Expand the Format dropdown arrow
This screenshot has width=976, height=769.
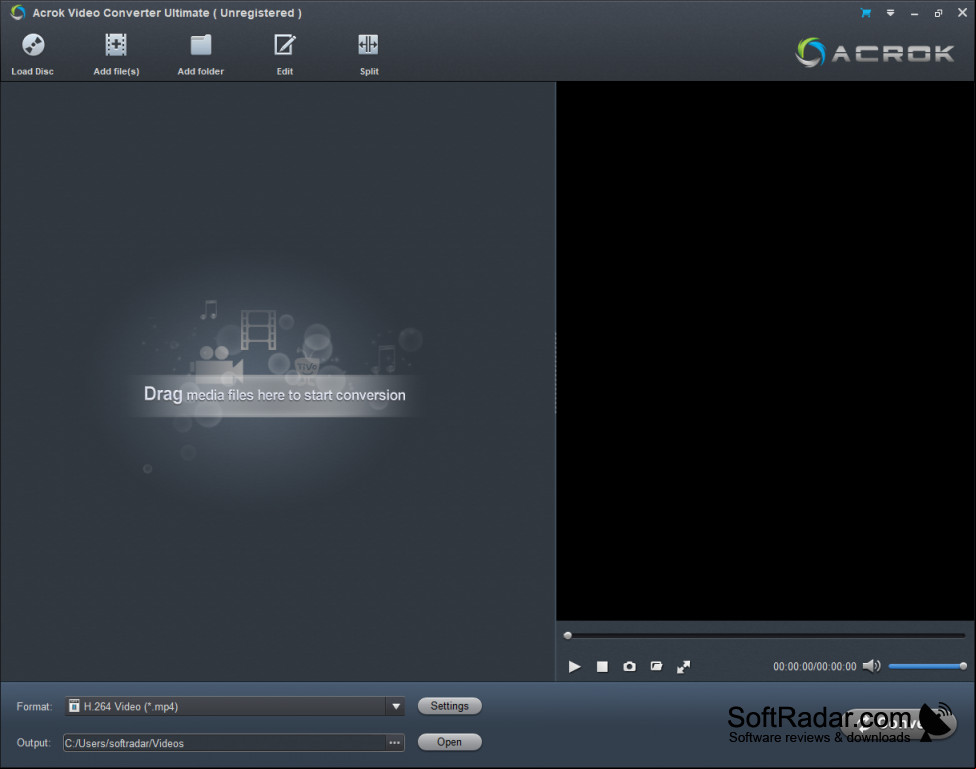pos(396,707)
